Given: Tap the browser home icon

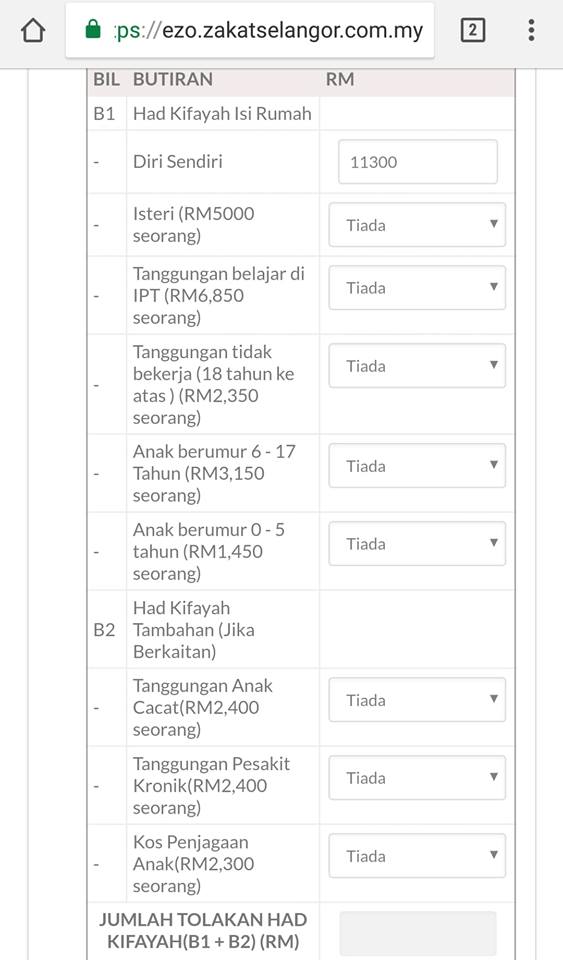Looking at the screenshot, I should click(33, 30).
